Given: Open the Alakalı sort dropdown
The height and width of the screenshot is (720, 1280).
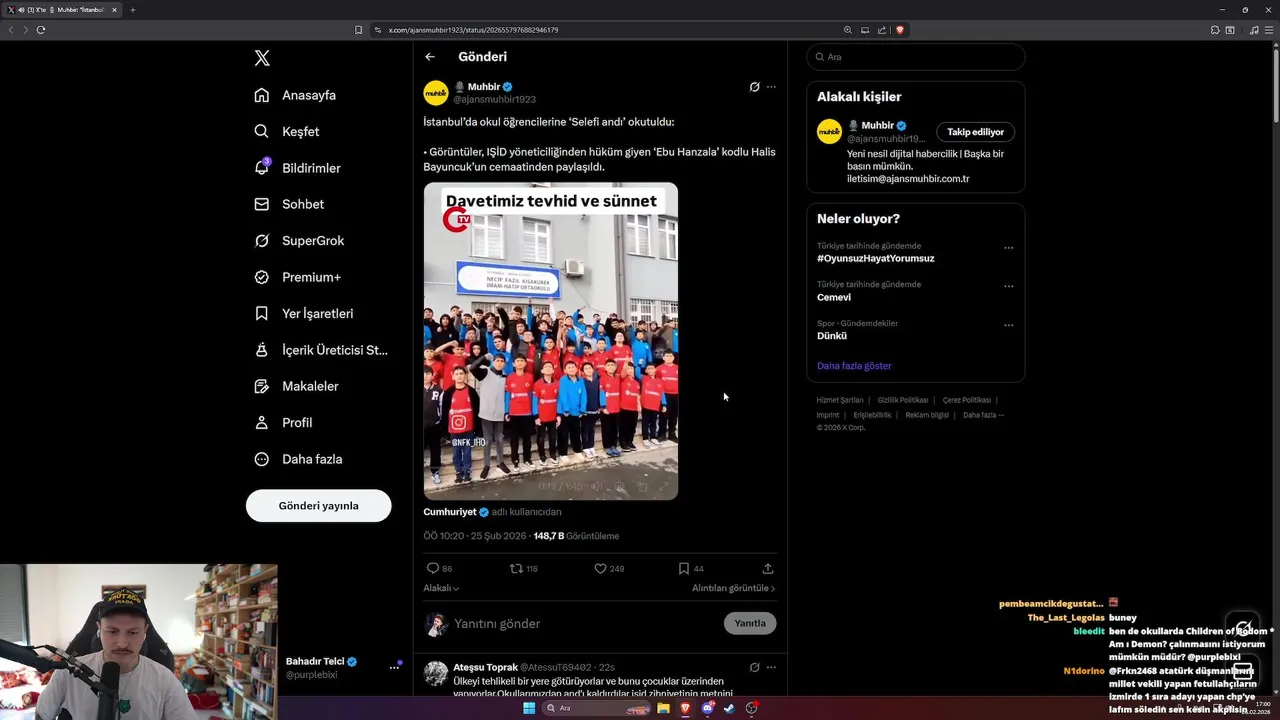Looking at the screenshot, I should click(x=441, y=588).
